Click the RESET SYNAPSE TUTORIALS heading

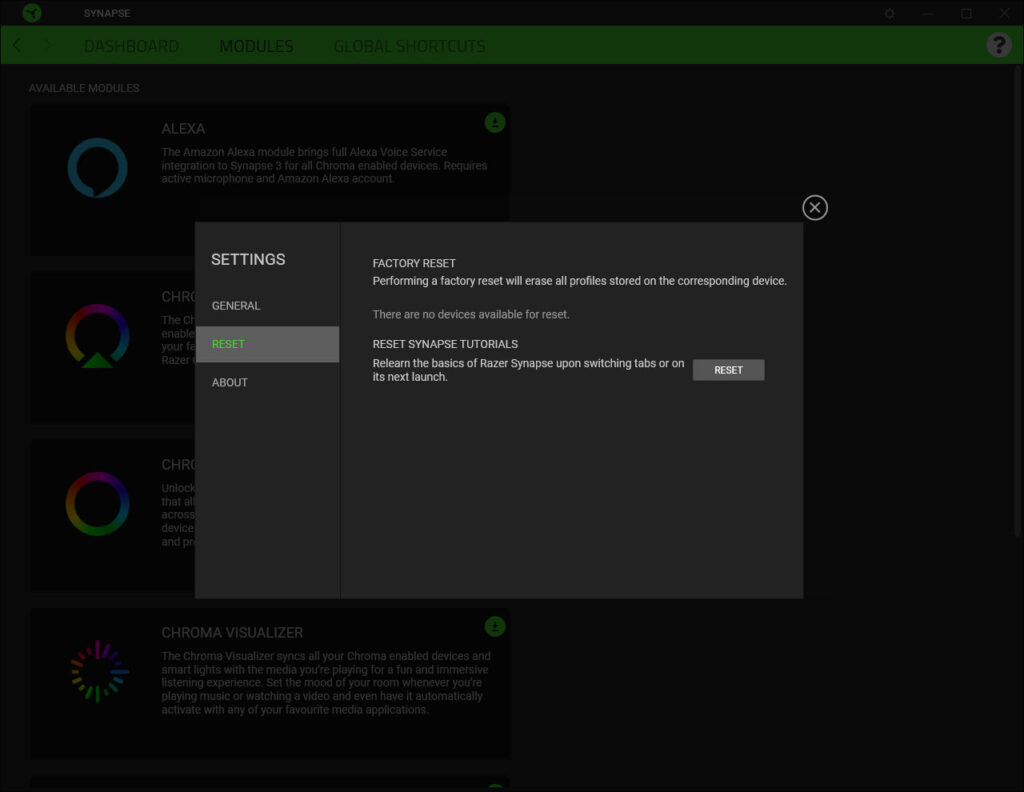tap(445, 344)
